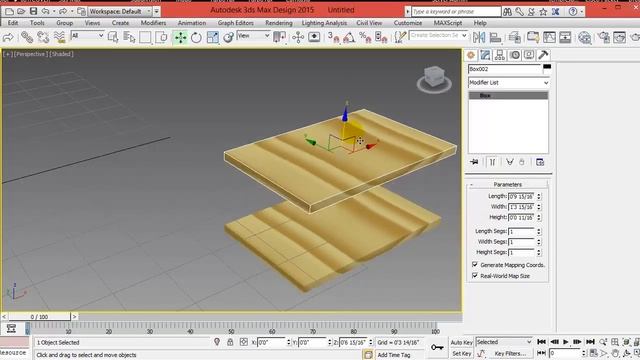Open the Rendered Frame Window
This screenshot has width=640, height=360.
(x=619, y=37)
